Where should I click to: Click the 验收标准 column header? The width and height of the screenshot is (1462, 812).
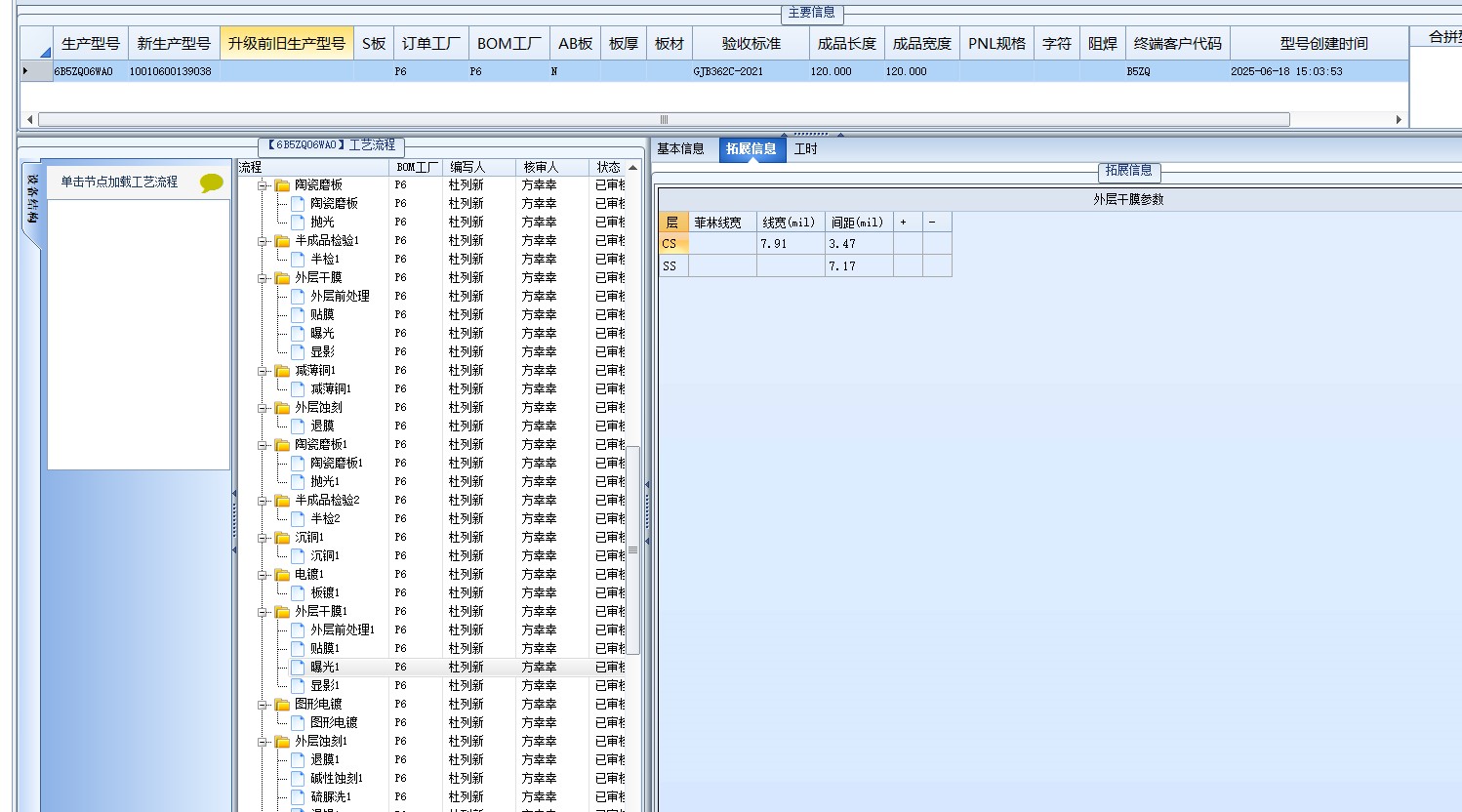coord(751,44)
